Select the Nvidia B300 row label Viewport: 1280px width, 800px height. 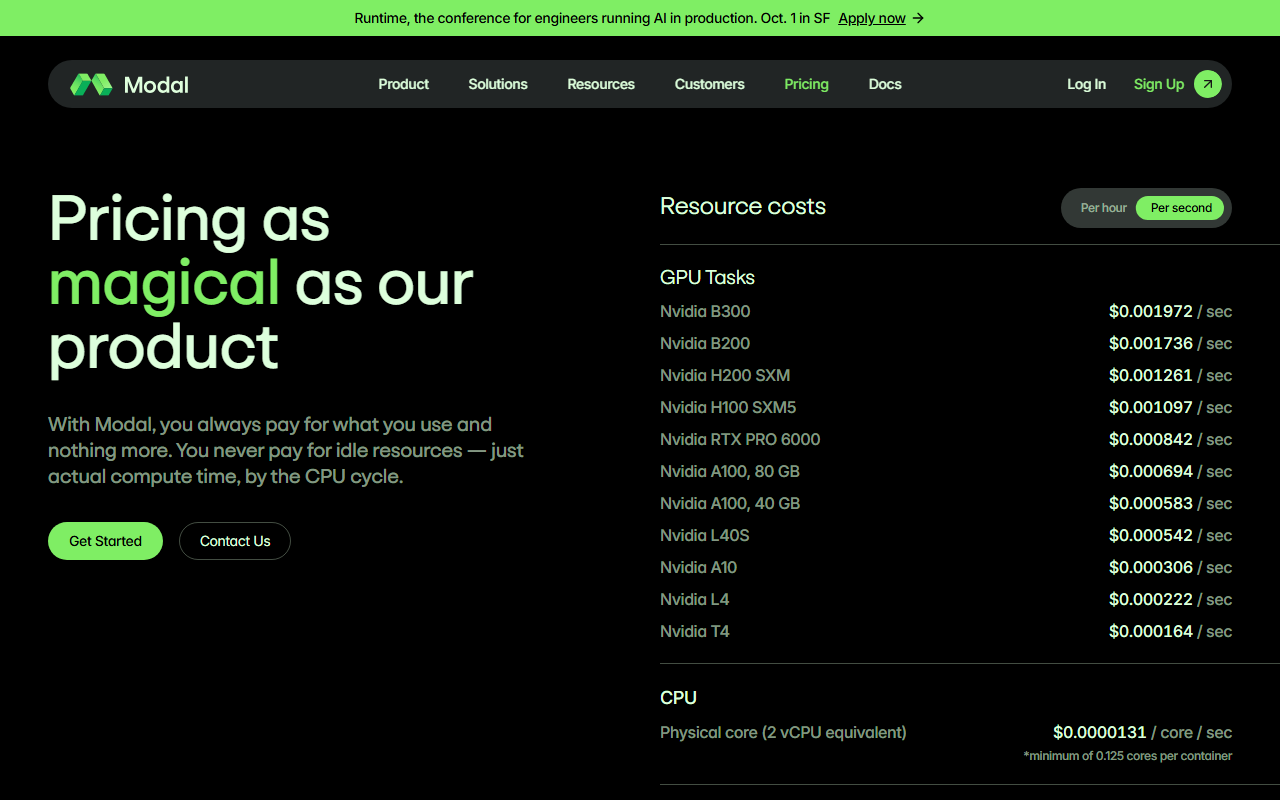click(x=705, y=311)
